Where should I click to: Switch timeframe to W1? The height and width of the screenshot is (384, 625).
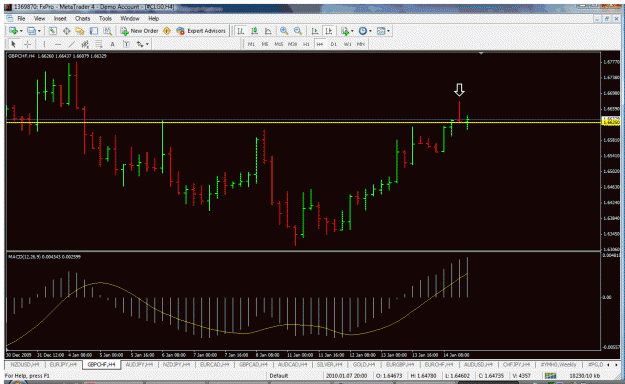pos(348,44)
